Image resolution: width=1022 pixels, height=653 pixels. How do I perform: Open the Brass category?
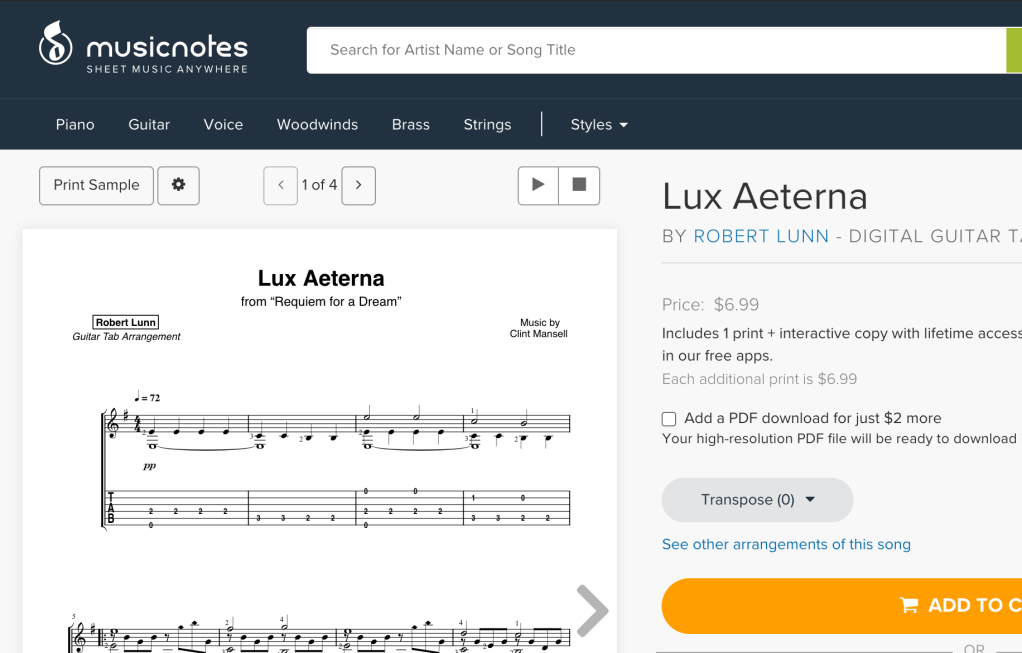410,125
